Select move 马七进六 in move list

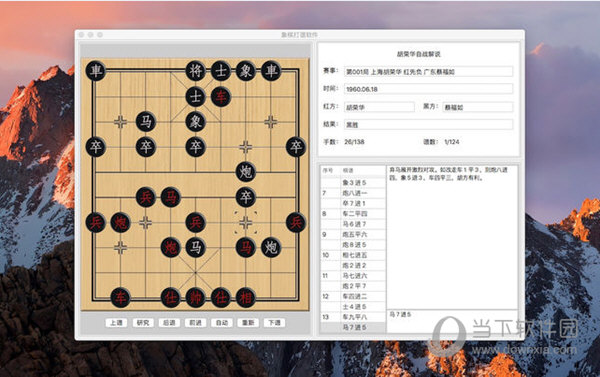click(353, 276)
